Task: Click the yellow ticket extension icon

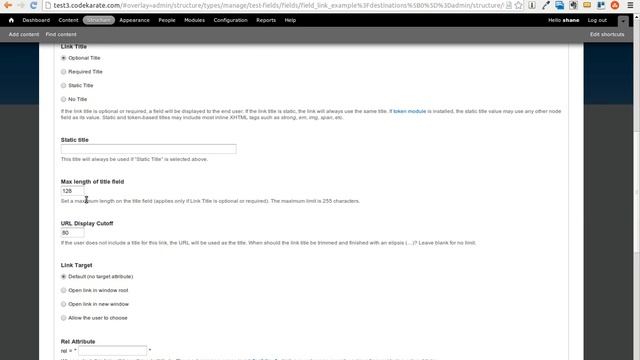Action: 587,5
